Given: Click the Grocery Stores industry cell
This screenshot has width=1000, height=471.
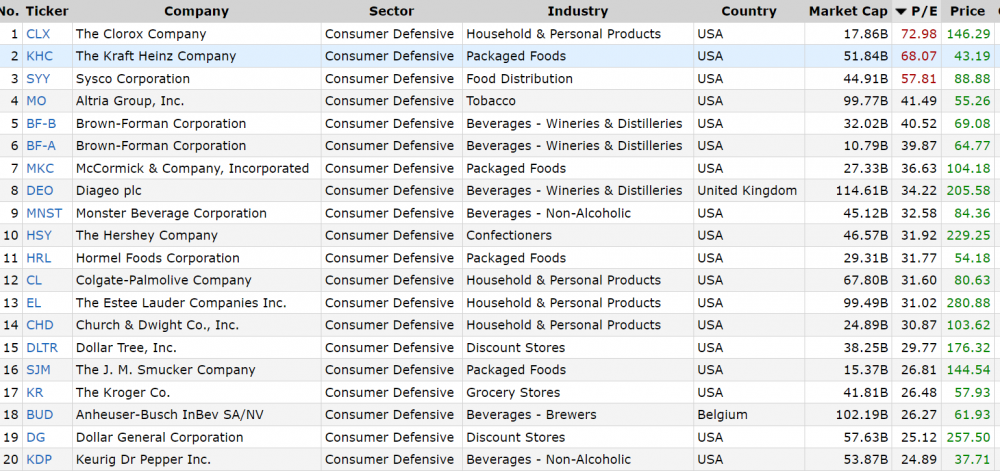Looking at the screenshot, I should tap(513, 393).
